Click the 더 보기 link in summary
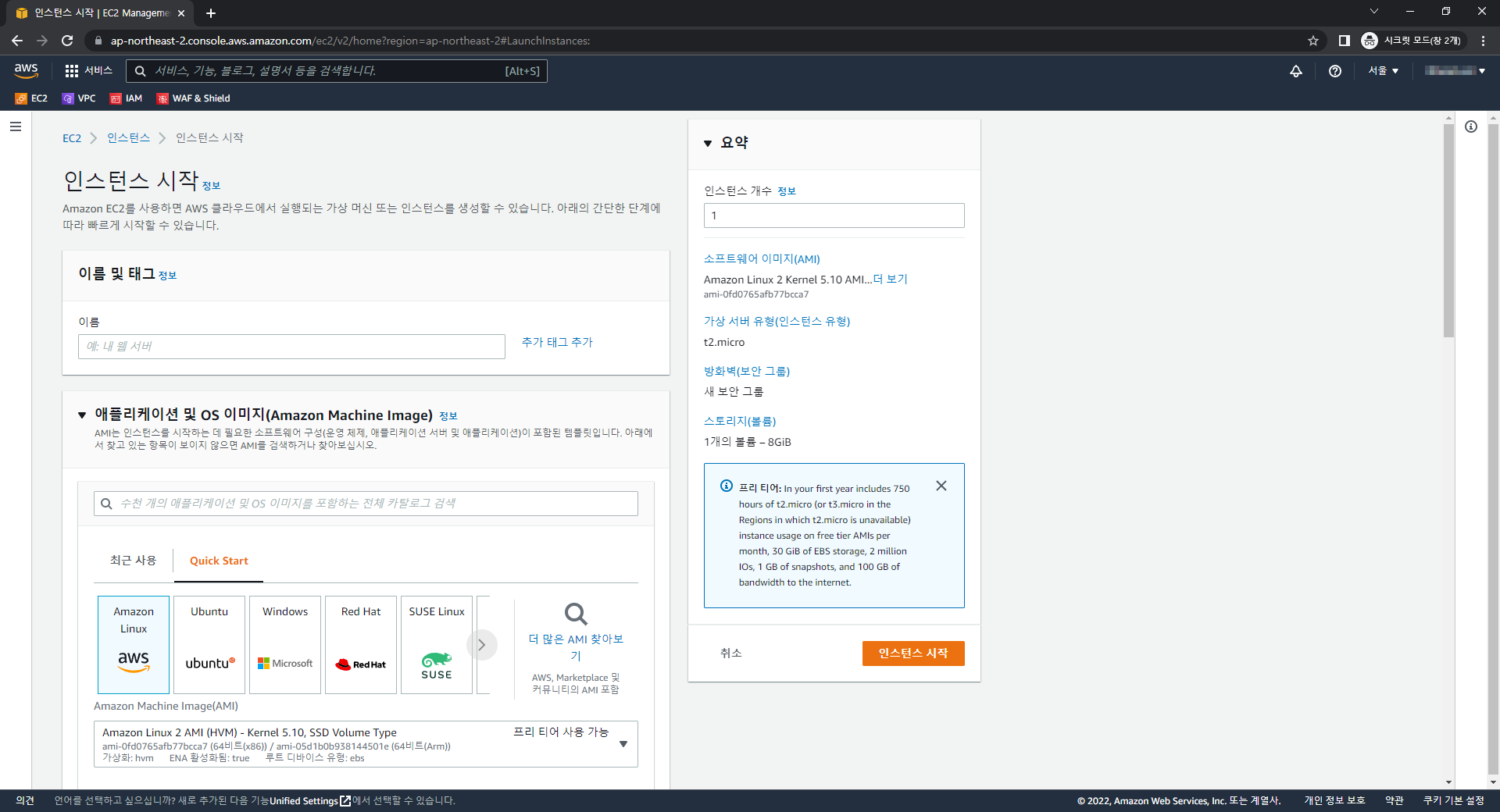This screenshot has width=1500, height=812. coord(891,279)
